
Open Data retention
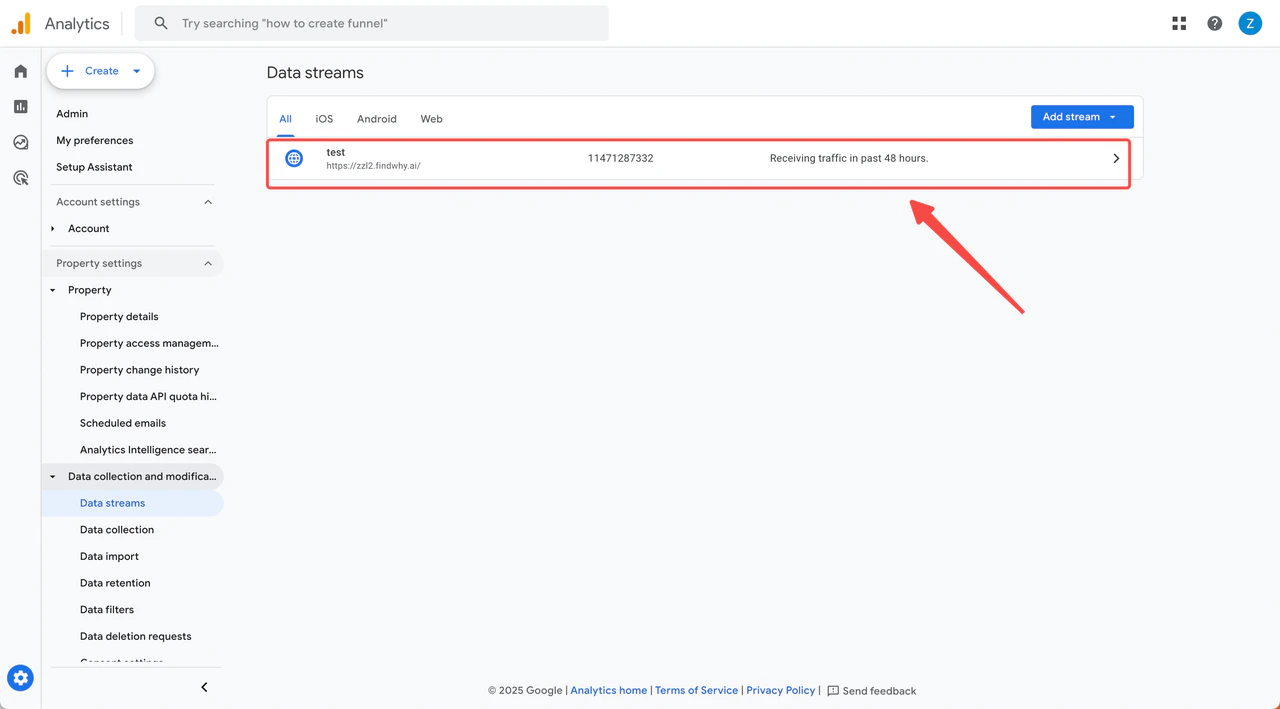(x=115, y=583)
